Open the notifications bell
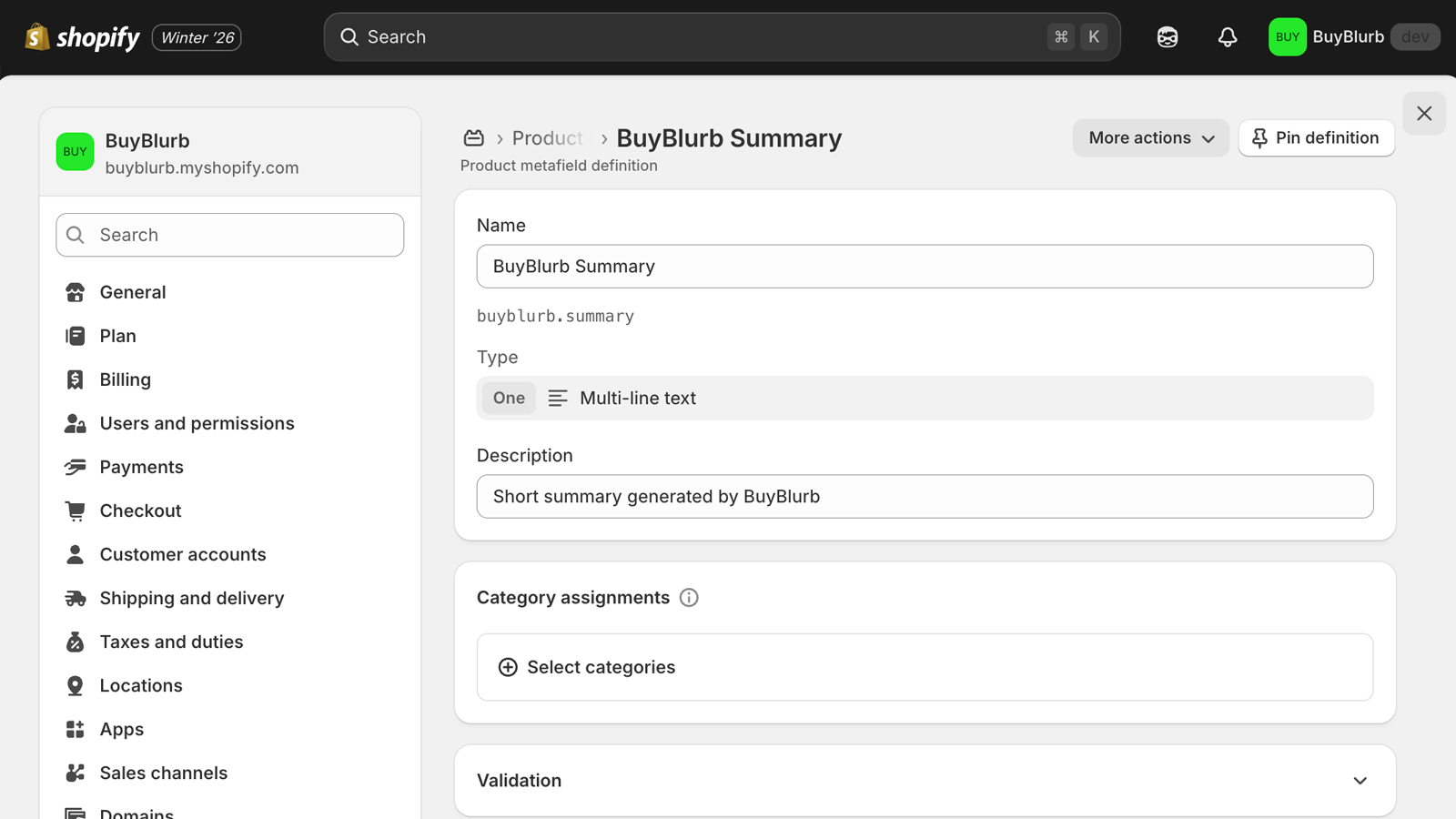 (1227, 37)
